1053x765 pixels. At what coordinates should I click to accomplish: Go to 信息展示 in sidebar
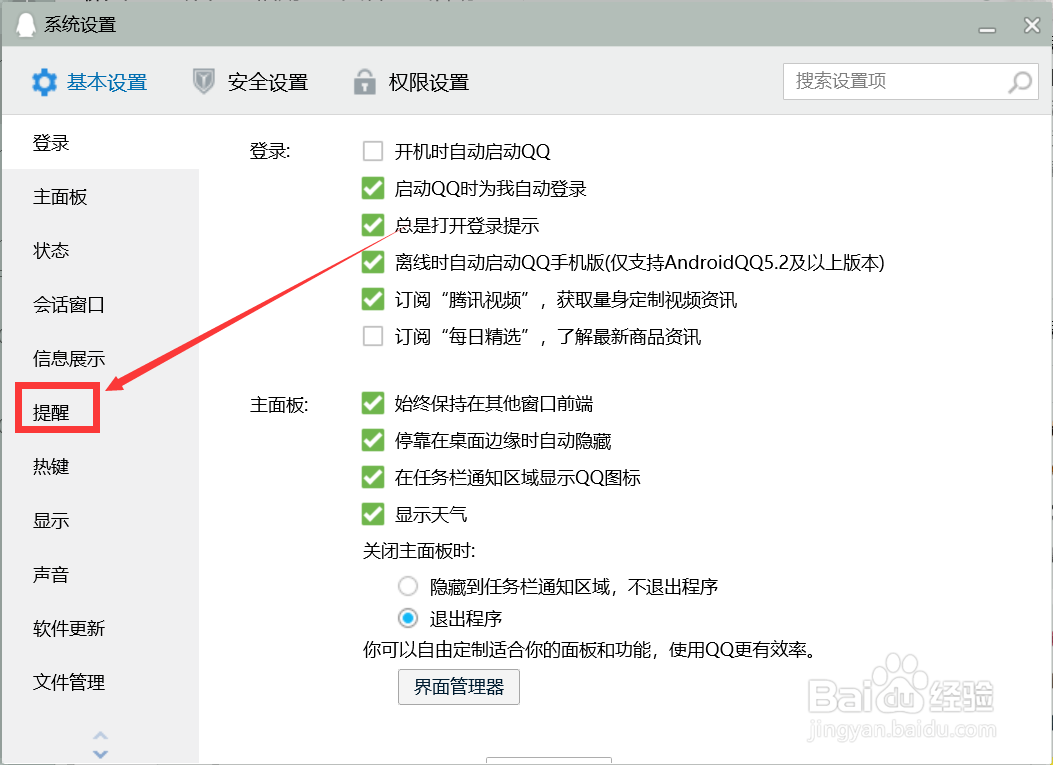point(101,358)
